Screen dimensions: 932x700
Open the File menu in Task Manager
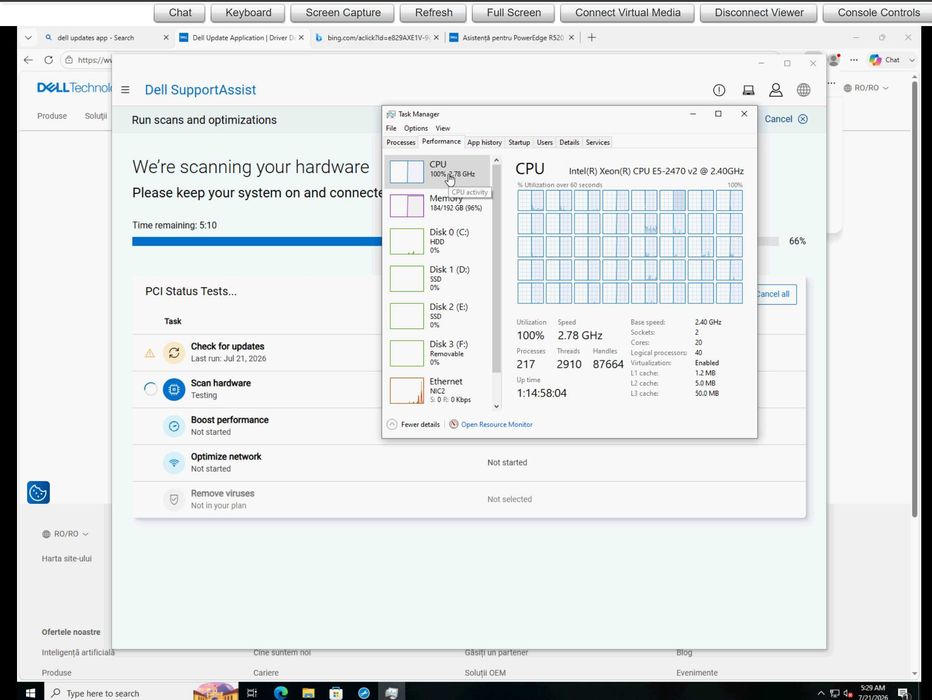[x=391, y=128]
